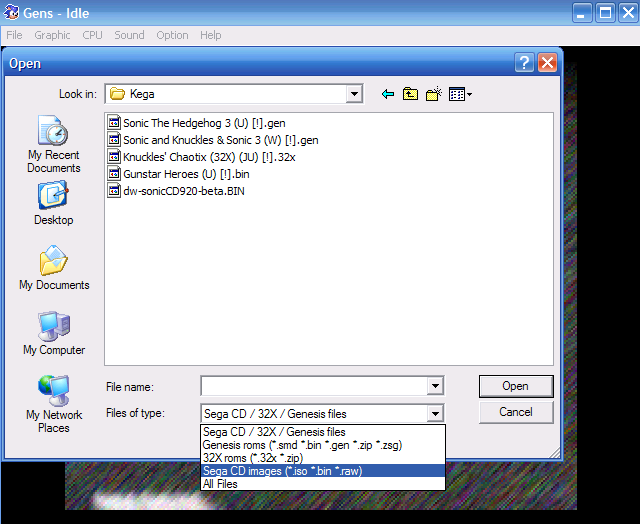Open My Documents shortcut
This screenshot has width=640, height=524.
[x=54, y=269]
